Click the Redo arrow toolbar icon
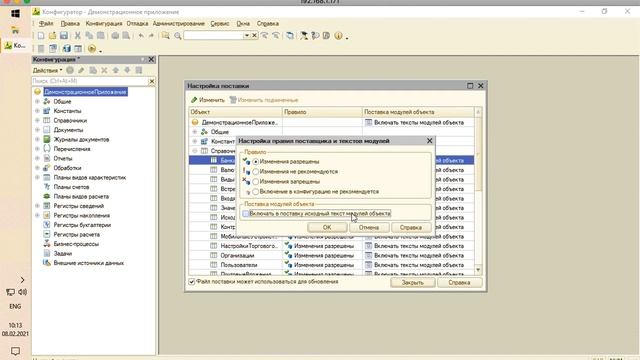The image size is (640, 360). (x=151, y=36)
